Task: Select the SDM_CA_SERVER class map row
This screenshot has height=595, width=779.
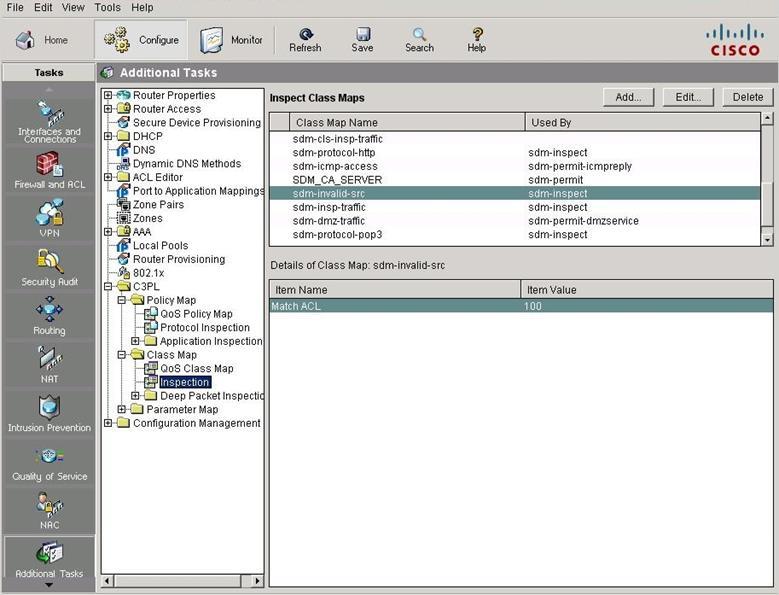Action: (x=515, y=180)
